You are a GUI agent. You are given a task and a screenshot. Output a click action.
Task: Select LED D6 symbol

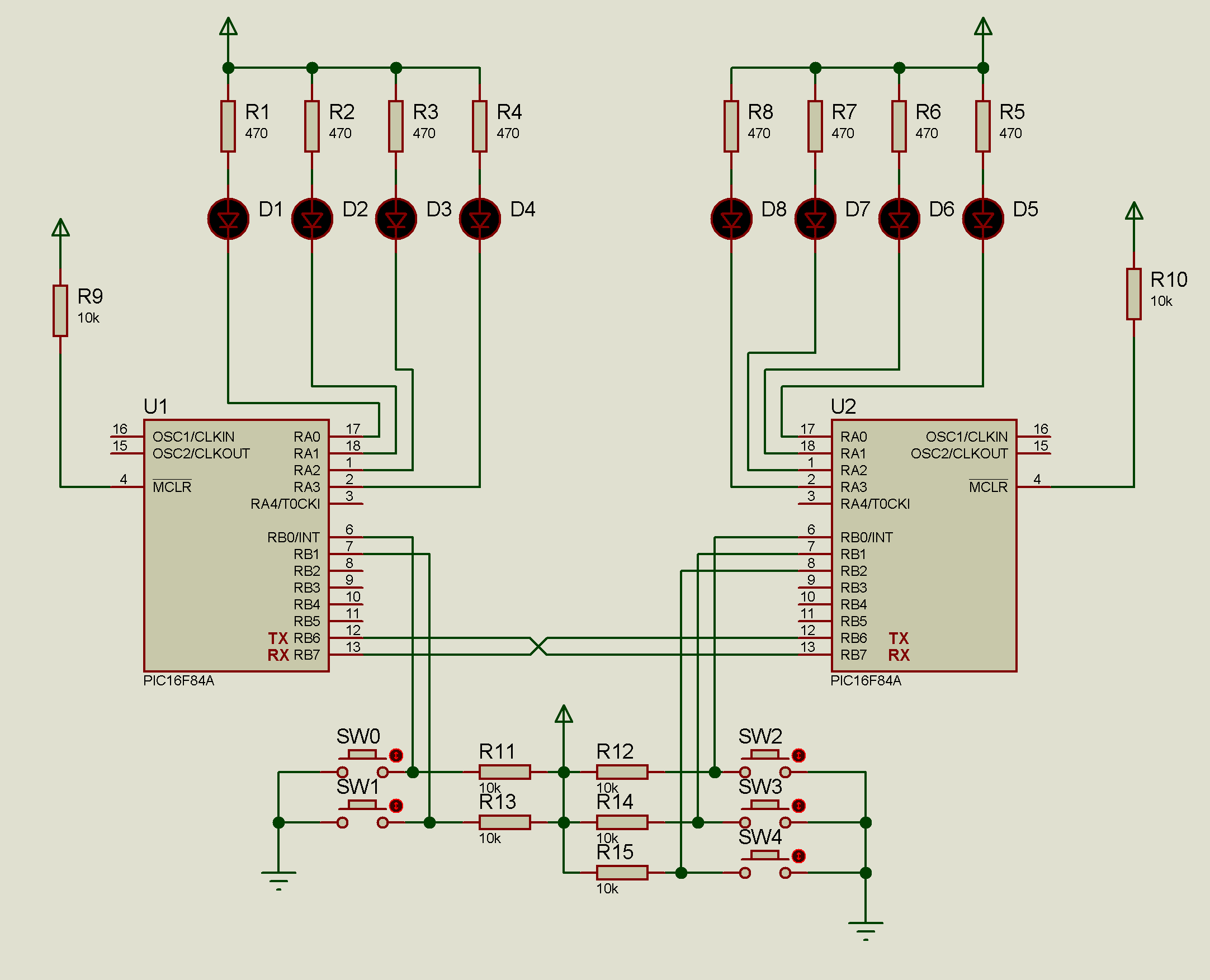pos(899,219)
